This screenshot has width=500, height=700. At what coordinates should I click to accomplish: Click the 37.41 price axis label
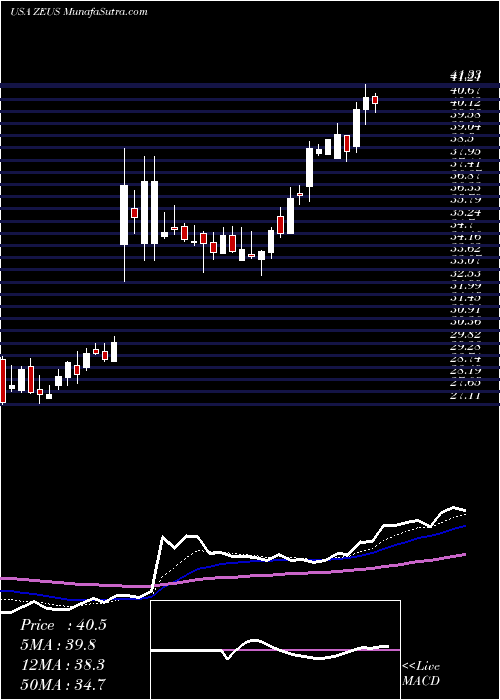click(x=466, y=164)
